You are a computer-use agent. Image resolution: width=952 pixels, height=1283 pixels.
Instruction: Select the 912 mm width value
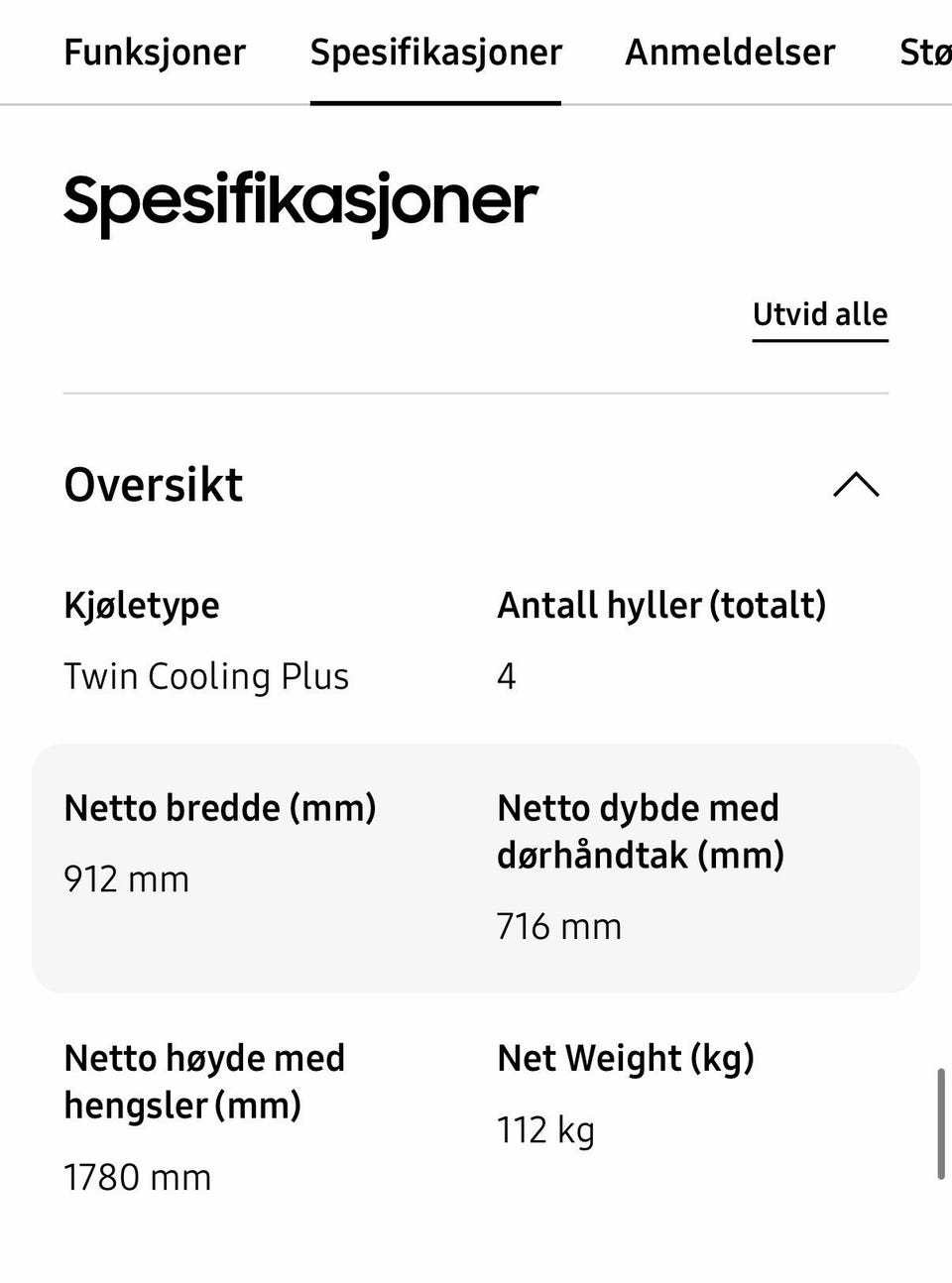point(126,879)
